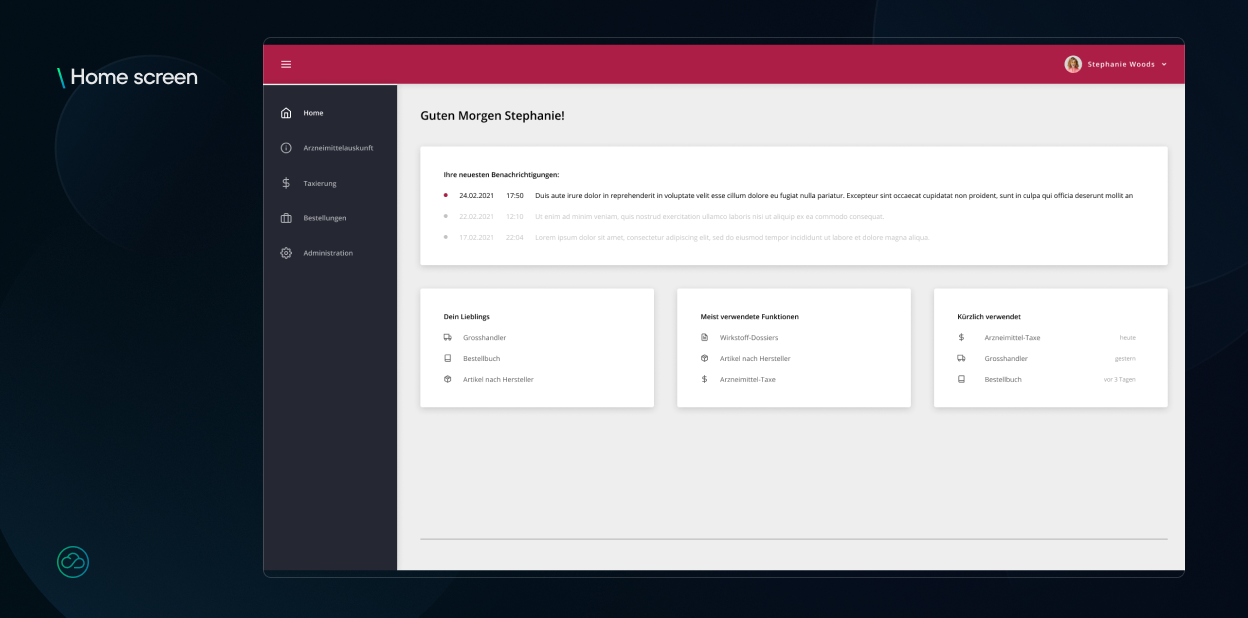Open the 17.02.2021 Lorem ipsum notification
This screenshot has width=1248, height=618.
(x=687, y=238)
